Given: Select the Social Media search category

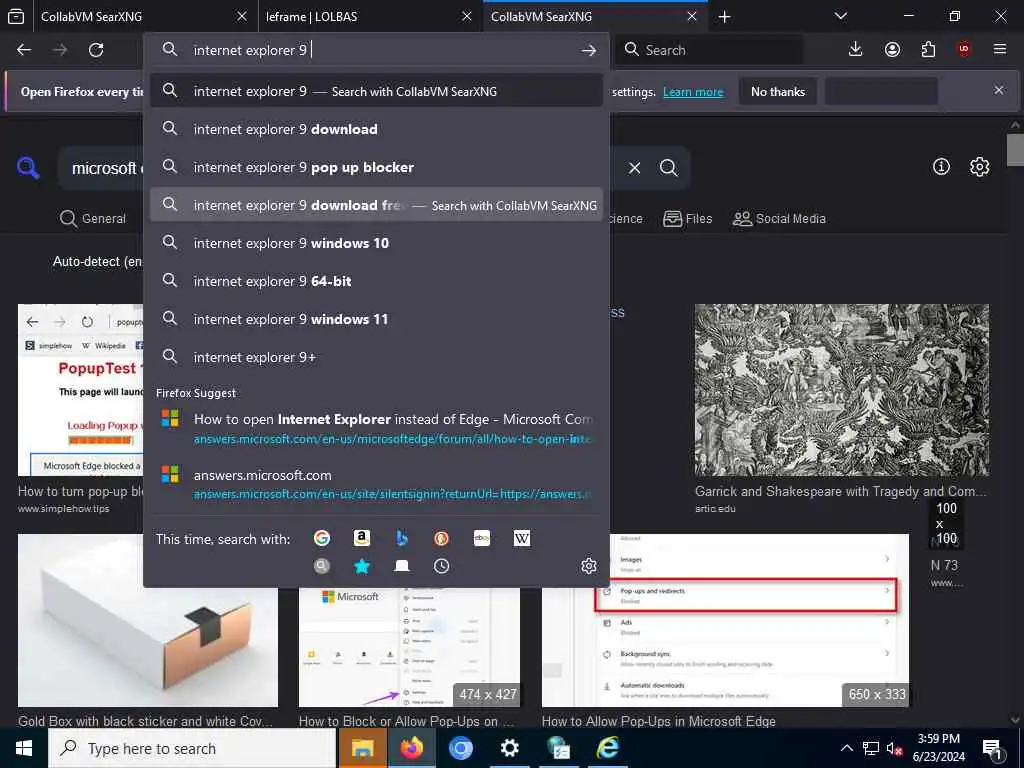Looking at the screenshot, I should [x=779, y=219].
